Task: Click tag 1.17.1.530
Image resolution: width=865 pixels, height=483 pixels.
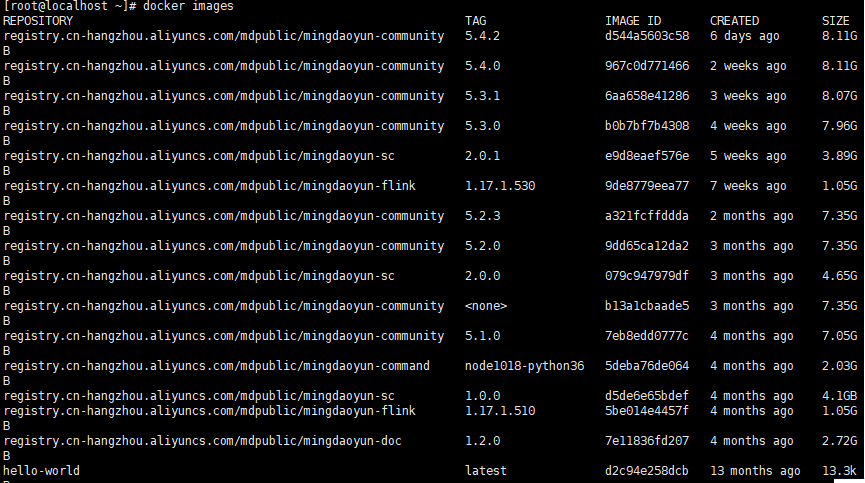Action: [x=500, y=186]
